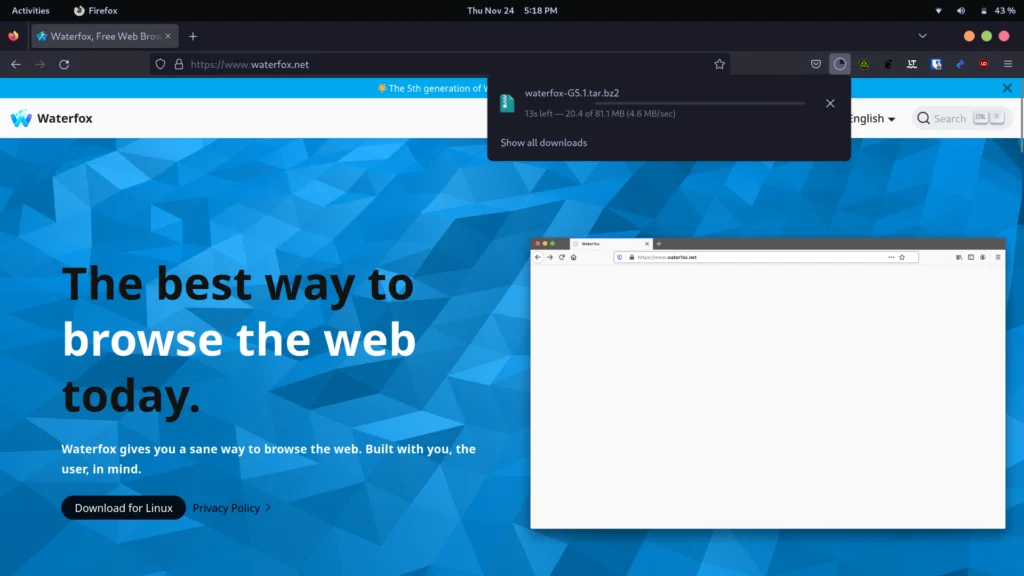
Task: Click the blue arrow extension icon
Action: (961, 63)
